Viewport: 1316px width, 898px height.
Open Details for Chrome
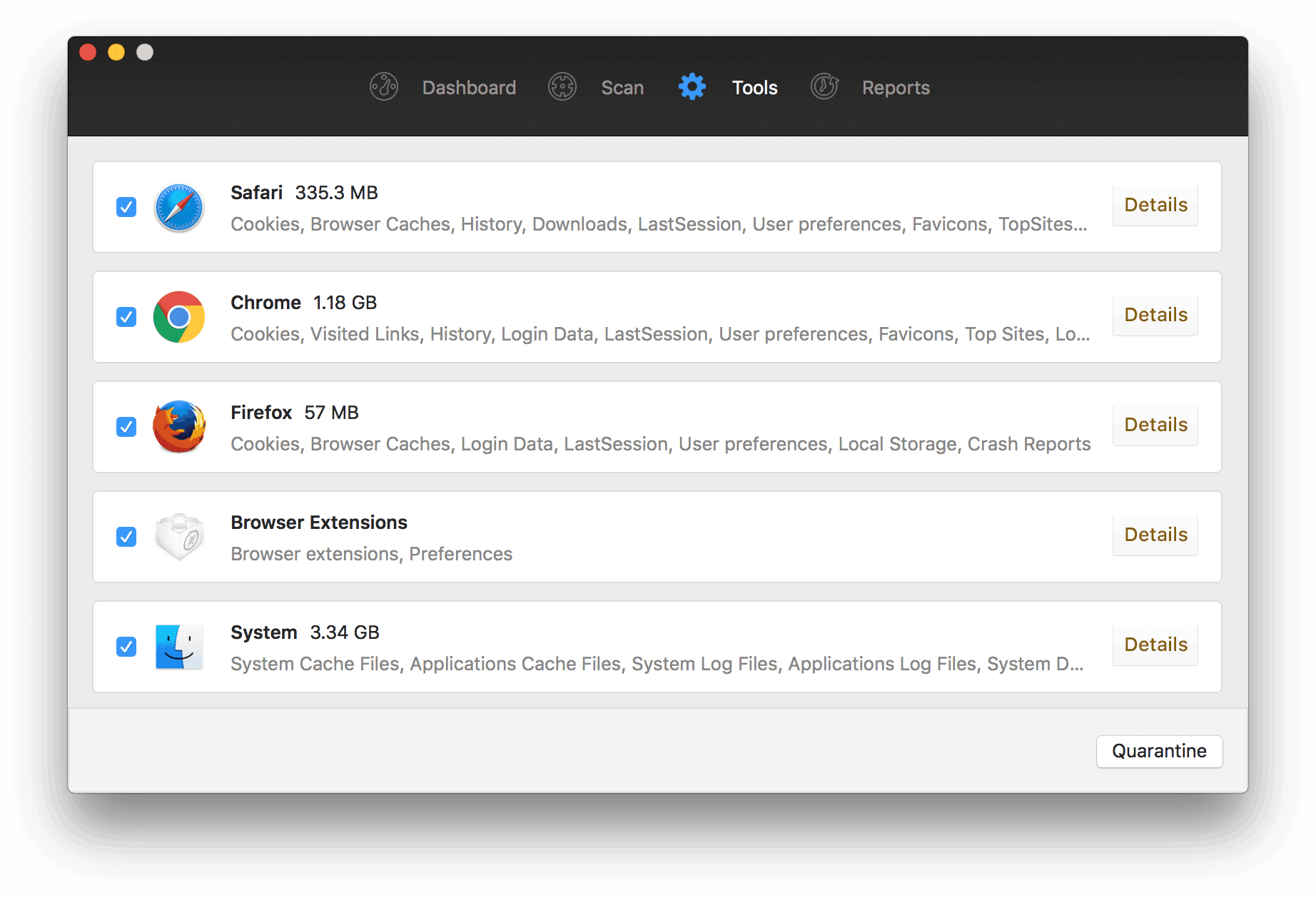click(1155, 315)
